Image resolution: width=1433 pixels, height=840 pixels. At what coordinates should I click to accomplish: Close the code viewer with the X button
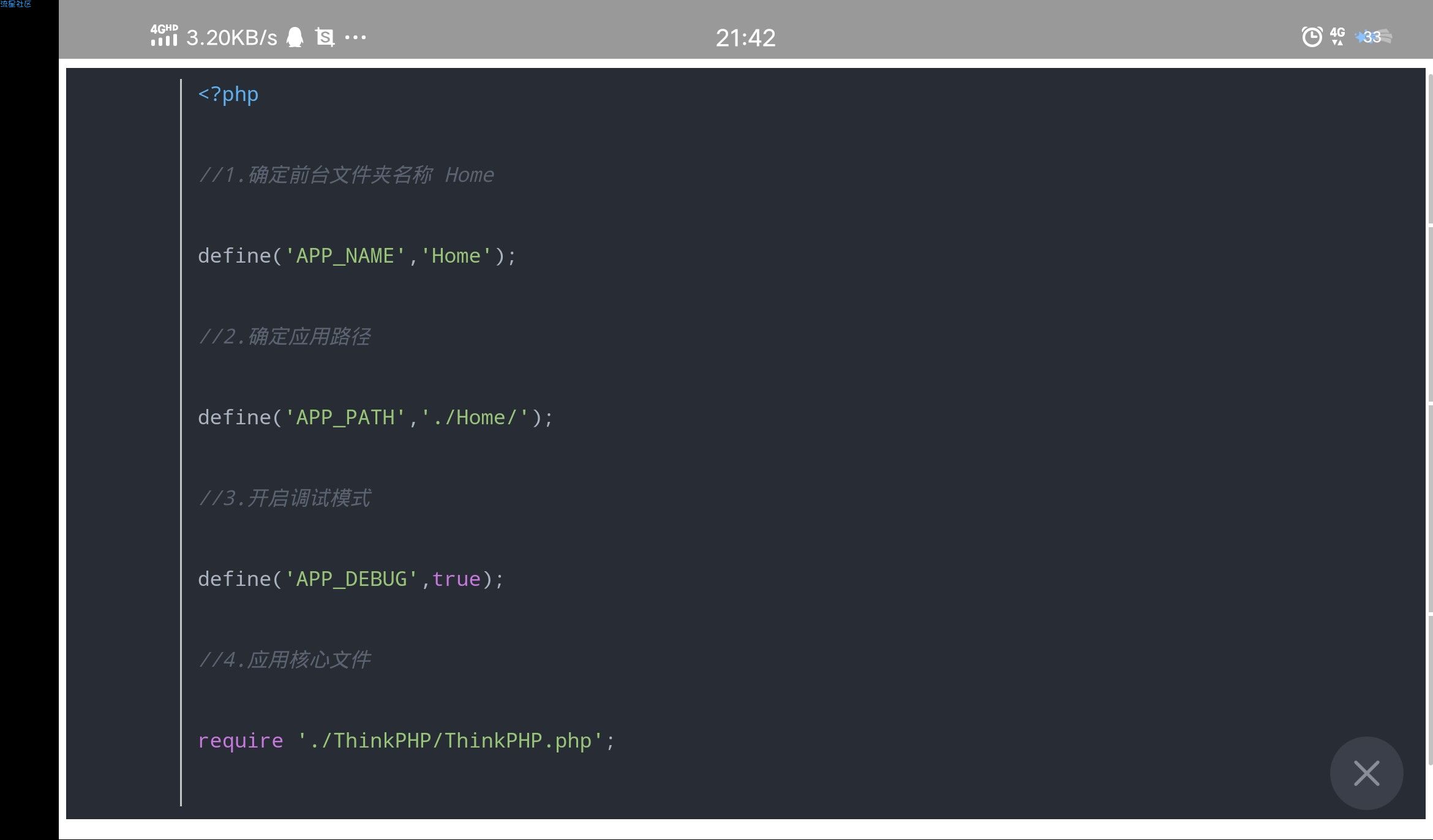(x=1366, y=773)
